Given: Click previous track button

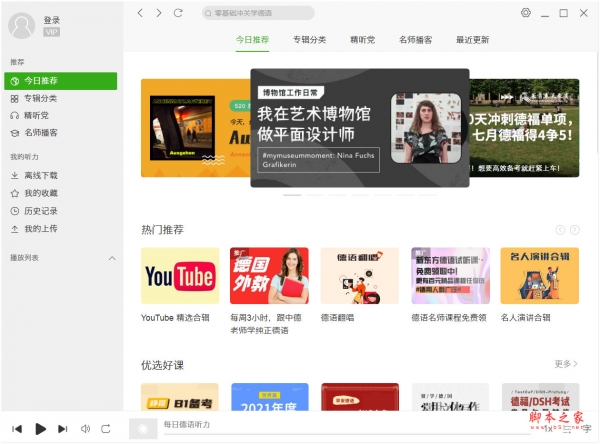Looking at the screenshot, I should coord(17,429).
